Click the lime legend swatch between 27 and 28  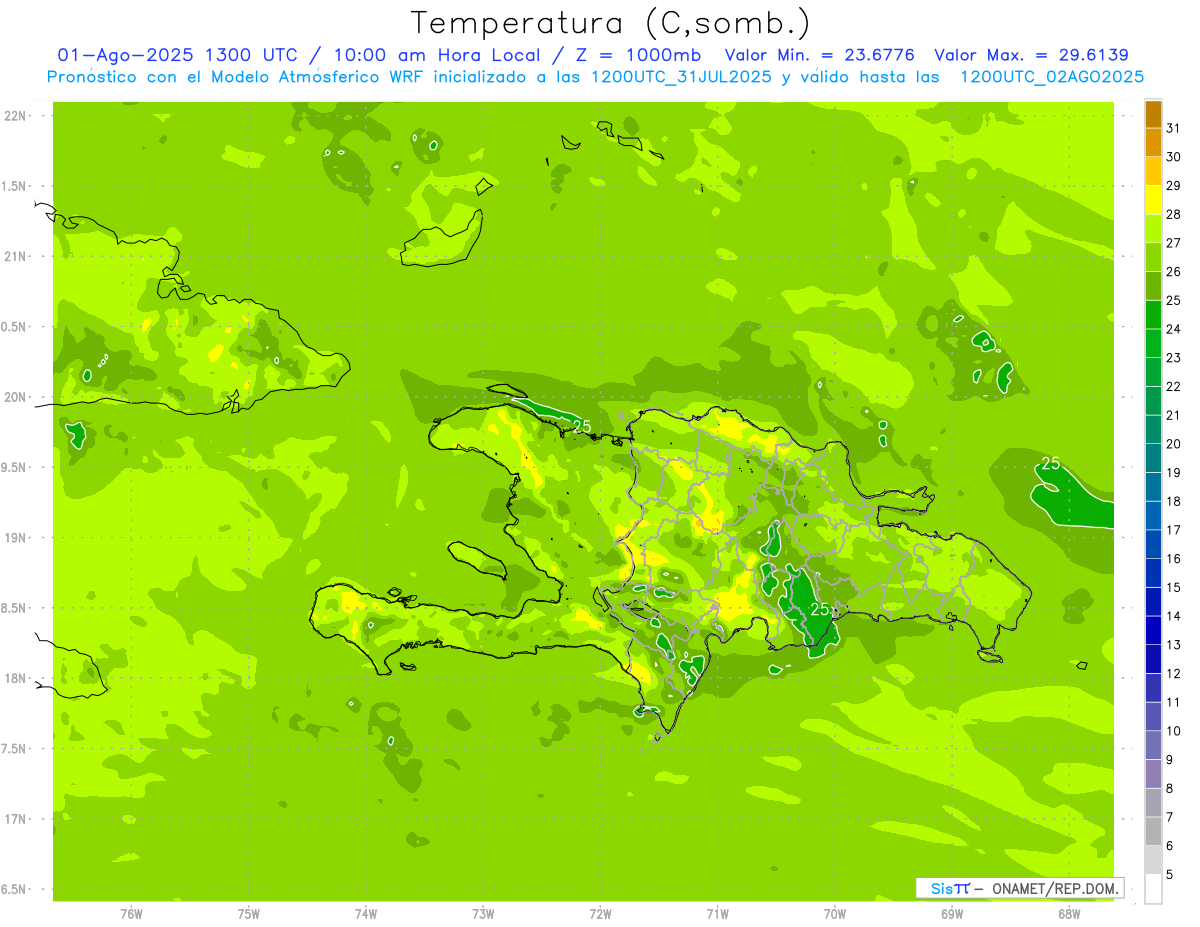click(x=1153, y=228)
